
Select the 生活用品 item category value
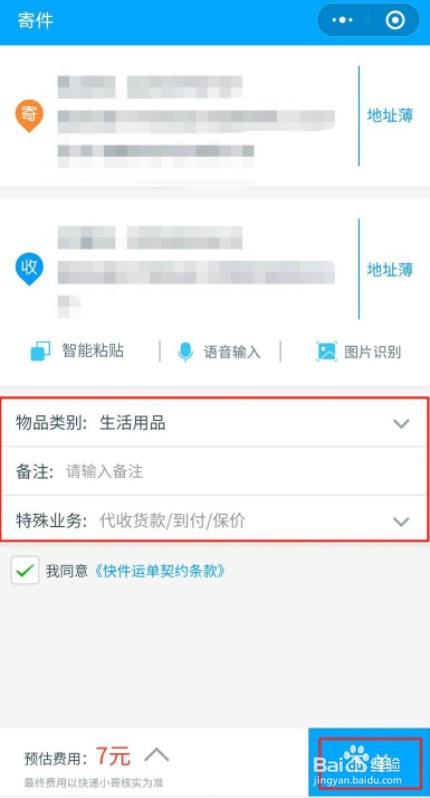click(132, 423)
